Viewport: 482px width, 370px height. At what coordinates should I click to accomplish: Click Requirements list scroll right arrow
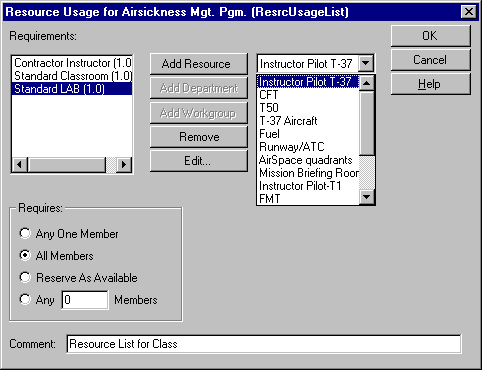(x=124, y=165)
